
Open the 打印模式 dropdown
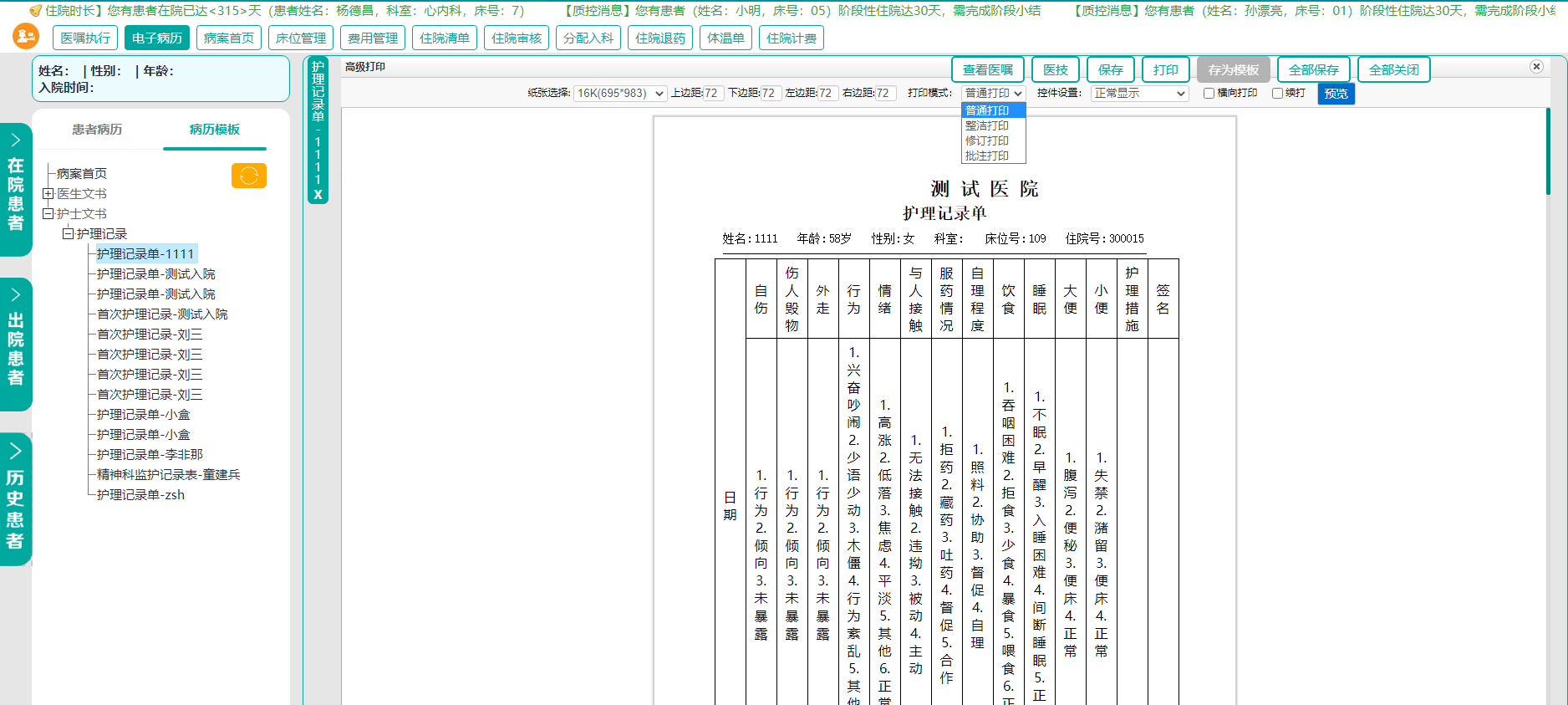tap(993, 94)
